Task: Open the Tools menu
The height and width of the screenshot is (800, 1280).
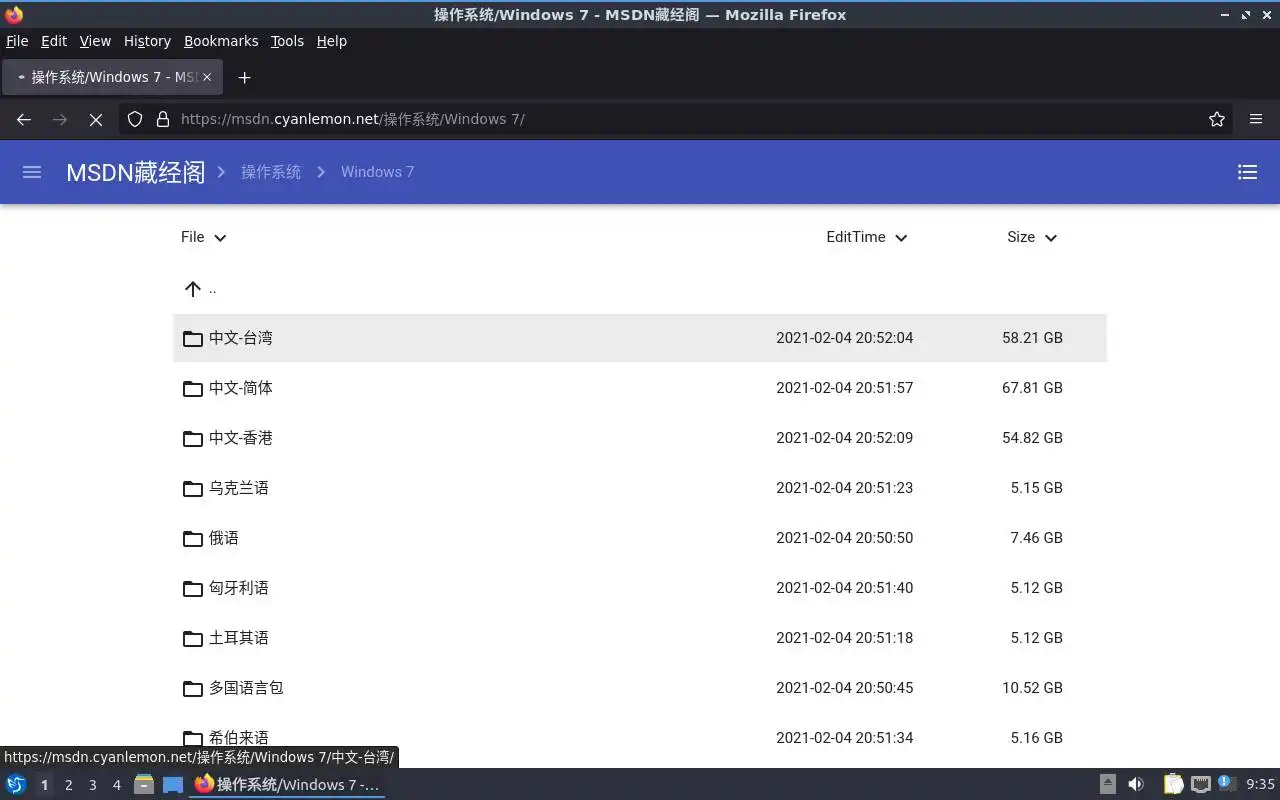Action: click(x=287, y=41)
